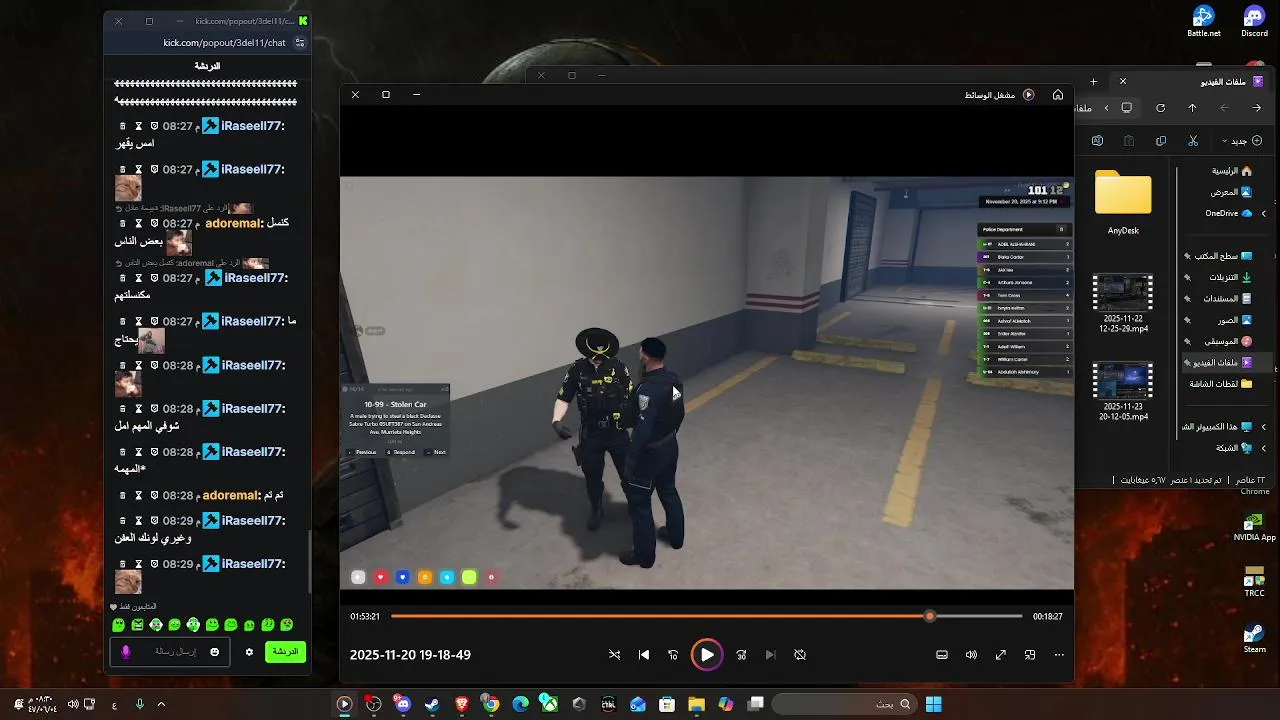Open Home in Explorer navigation pane
This screenshot has width=1280, height=720.
1231,171
